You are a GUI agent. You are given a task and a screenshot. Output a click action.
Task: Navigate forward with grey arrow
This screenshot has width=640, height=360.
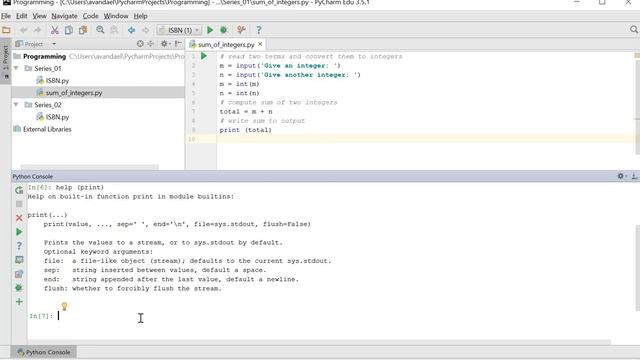(x=145, y=30)
